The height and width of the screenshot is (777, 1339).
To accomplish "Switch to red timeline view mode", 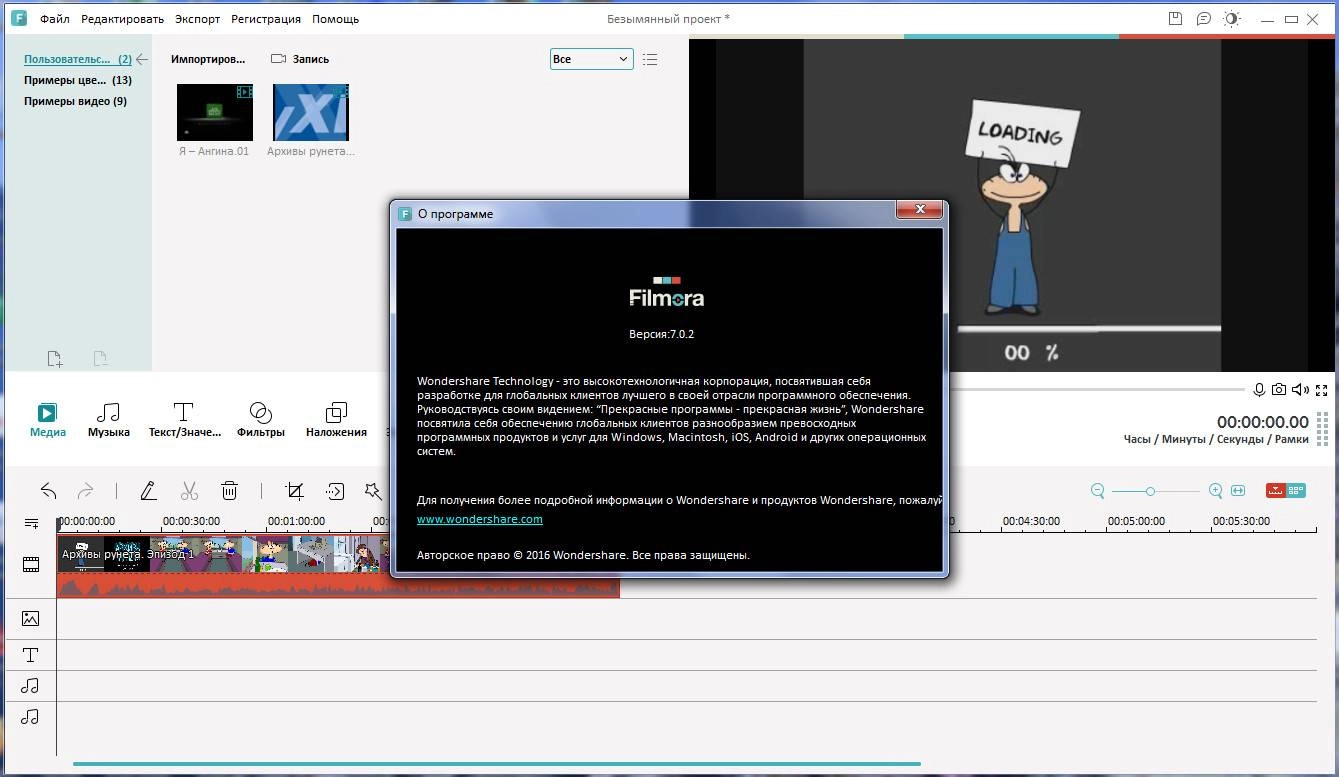I will 1275,491.
